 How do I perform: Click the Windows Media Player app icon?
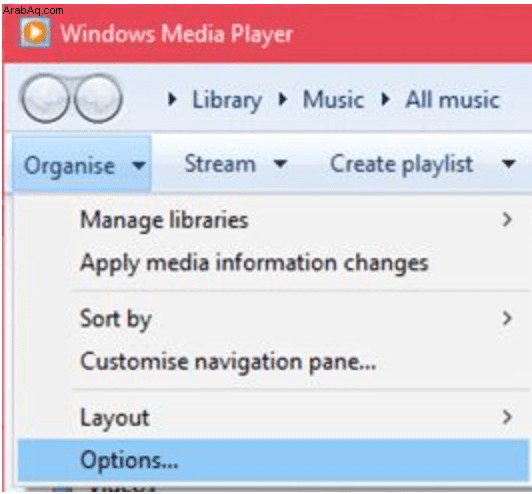tap(35, 33)
